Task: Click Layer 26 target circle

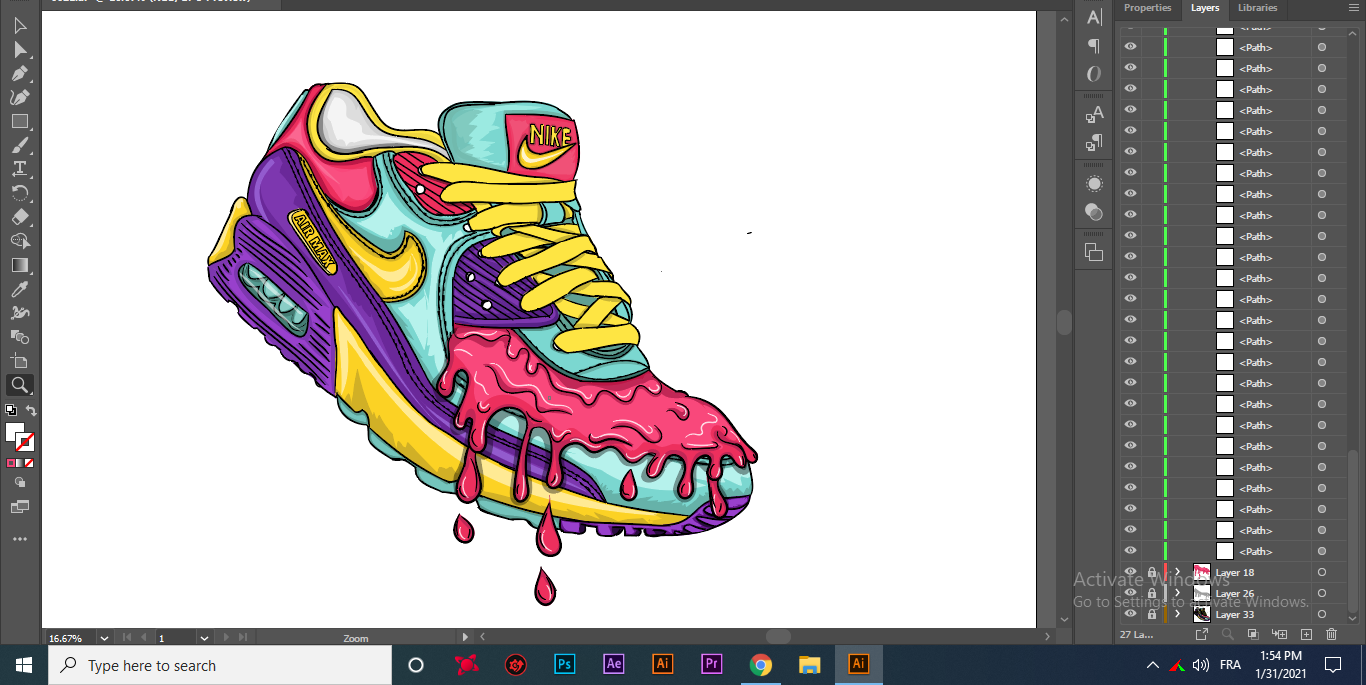Action: (x=1322, y=594)
